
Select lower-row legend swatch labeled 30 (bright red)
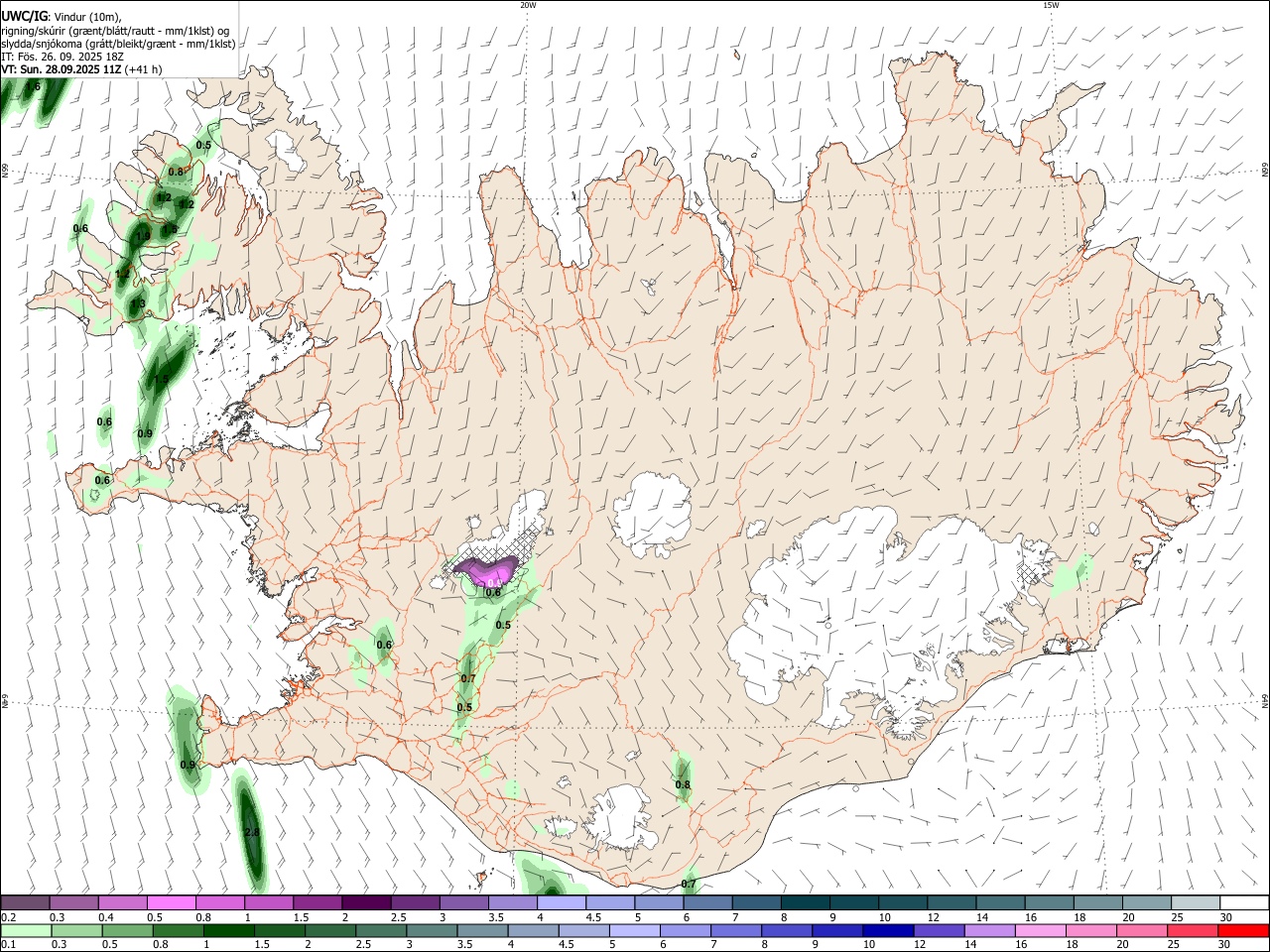click(x=1243, y=930)
